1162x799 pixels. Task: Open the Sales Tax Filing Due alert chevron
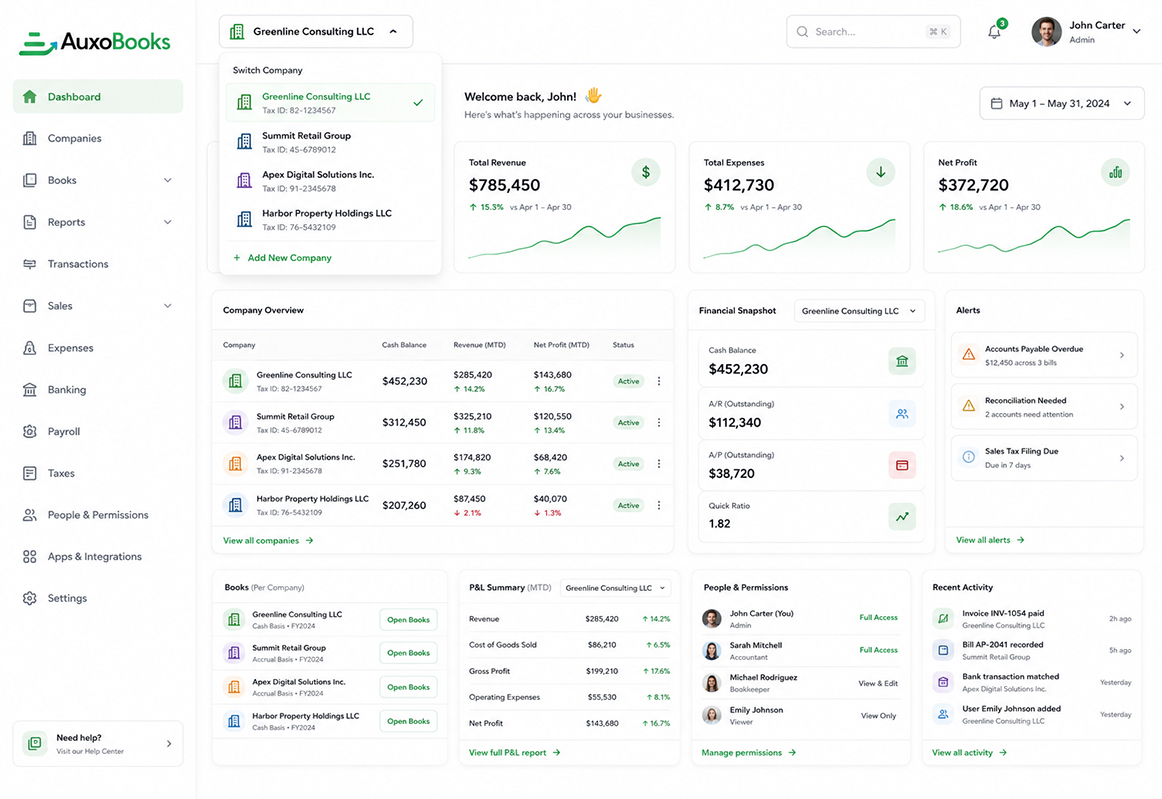tap(1122, 458)
